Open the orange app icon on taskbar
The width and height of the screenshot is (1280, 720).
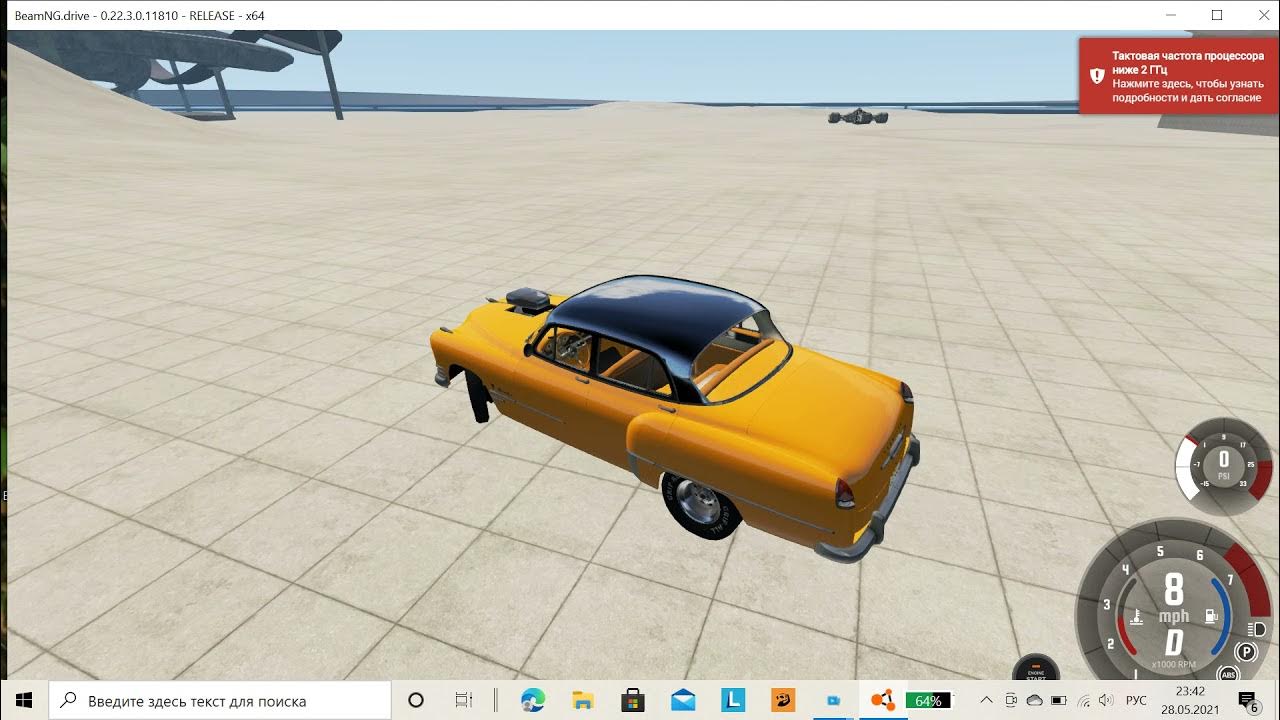(x=783, y=700)
